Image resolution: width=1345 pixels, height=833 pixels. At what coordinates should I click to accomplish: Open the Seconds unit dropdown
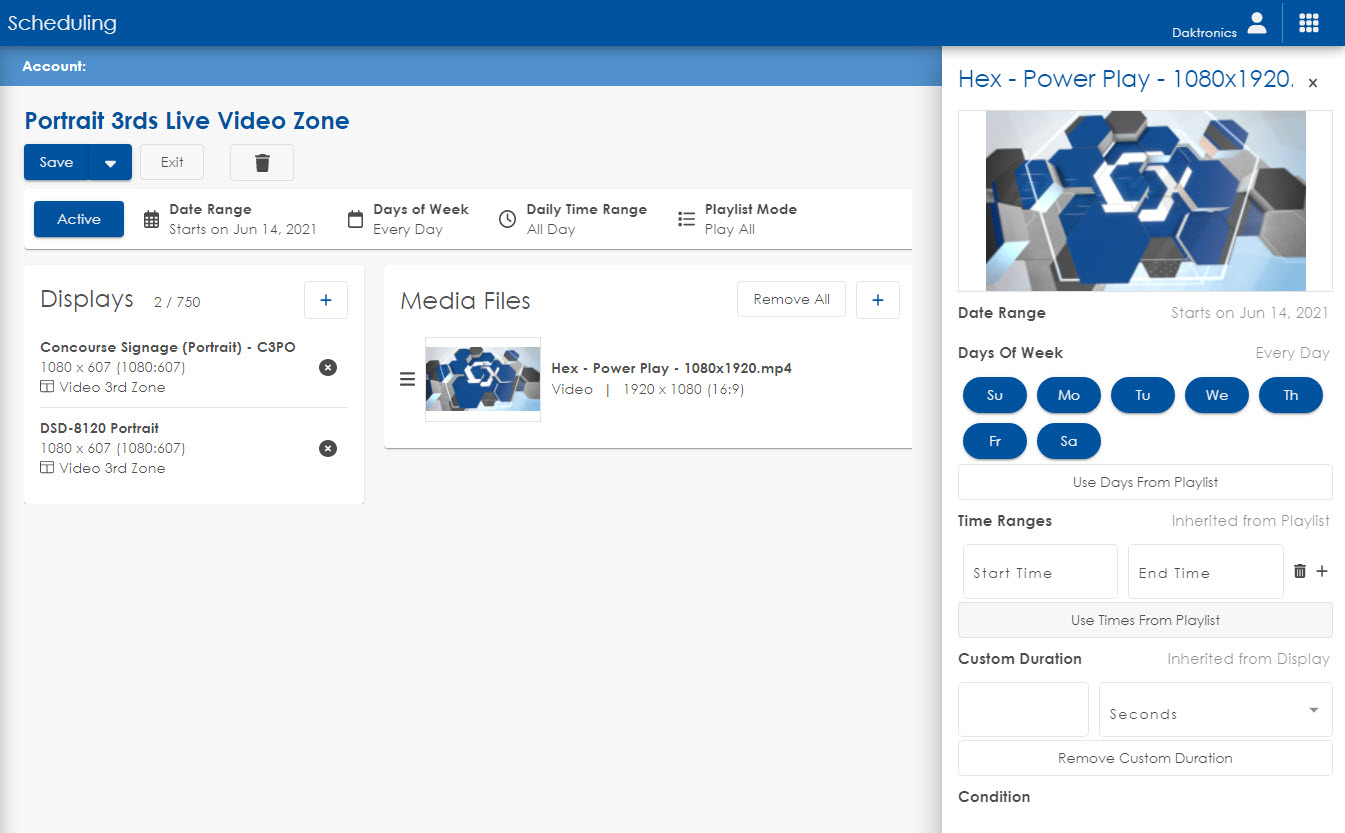(1215, 710)
